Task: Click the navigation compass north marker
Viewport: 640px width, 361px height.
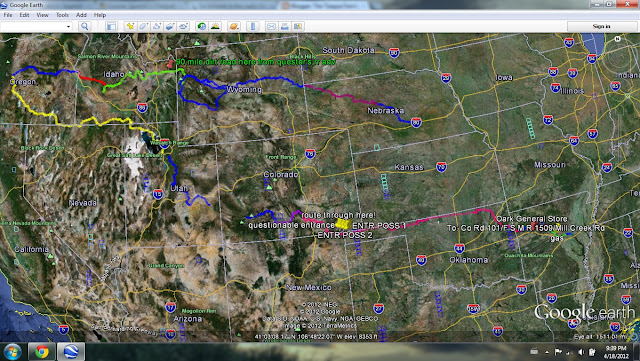Action: pyautogui.click(x=618, y=39)
